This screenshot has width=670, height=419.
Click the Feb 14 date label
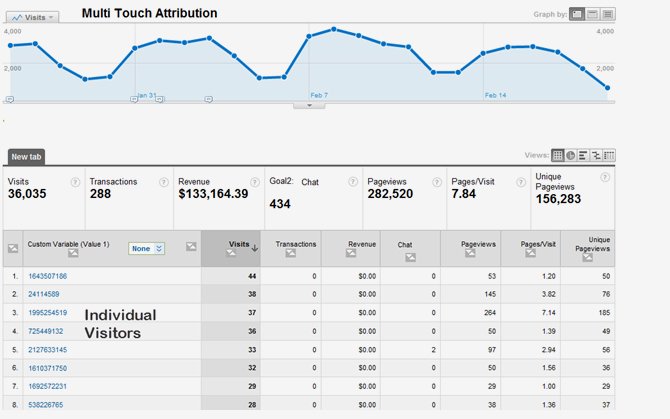point(495,95)
